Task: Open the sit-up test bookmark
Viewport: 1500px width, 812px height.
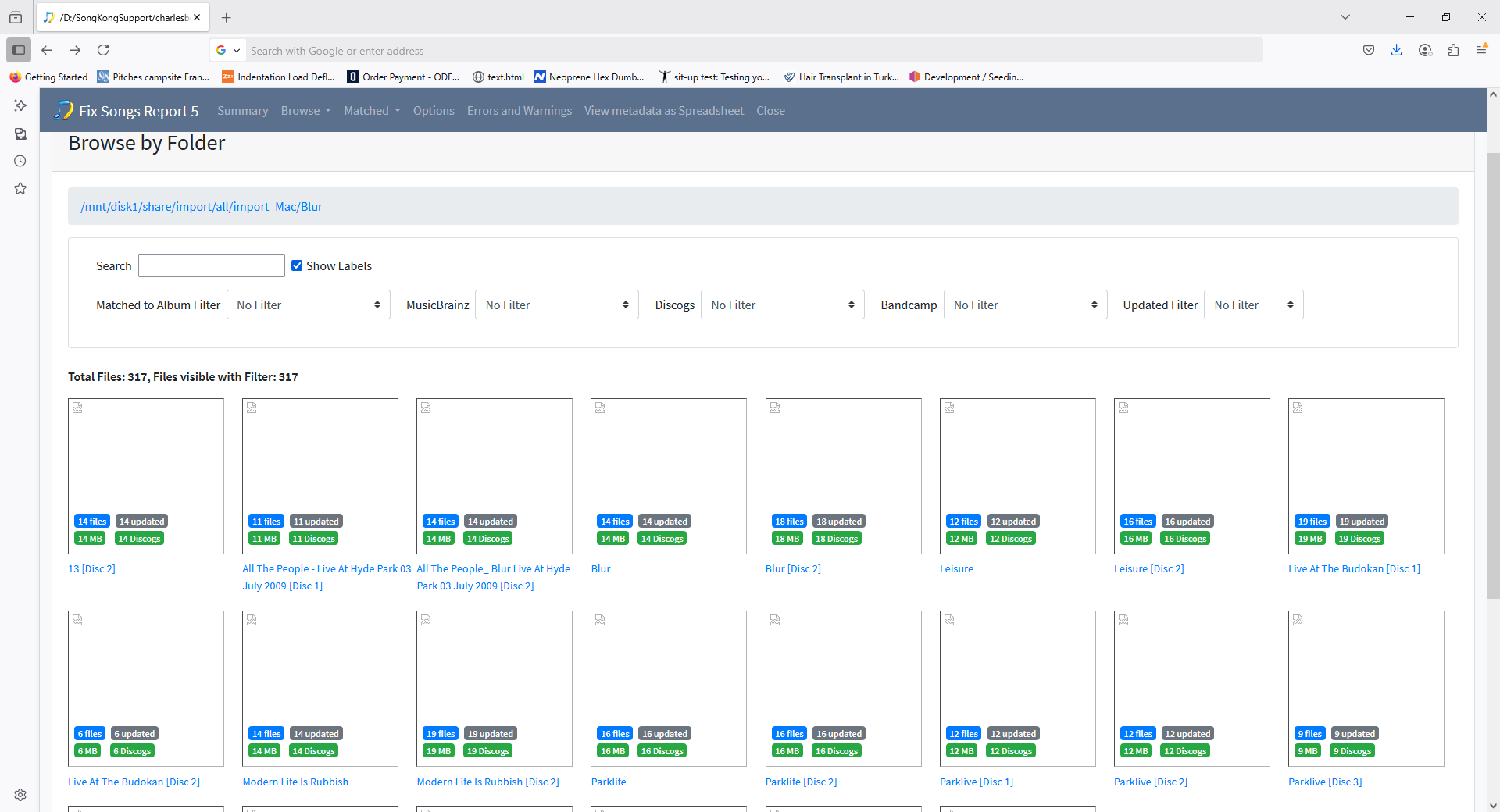Action: pyautogui.click(x=714, y=77)
